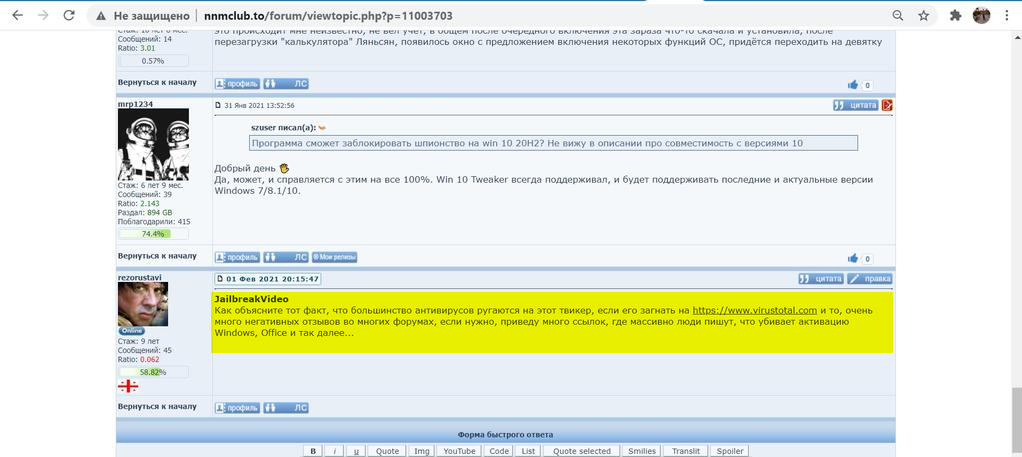Click mrp1234's 'Раздал: 894 GB' stat

pos(145,213)
